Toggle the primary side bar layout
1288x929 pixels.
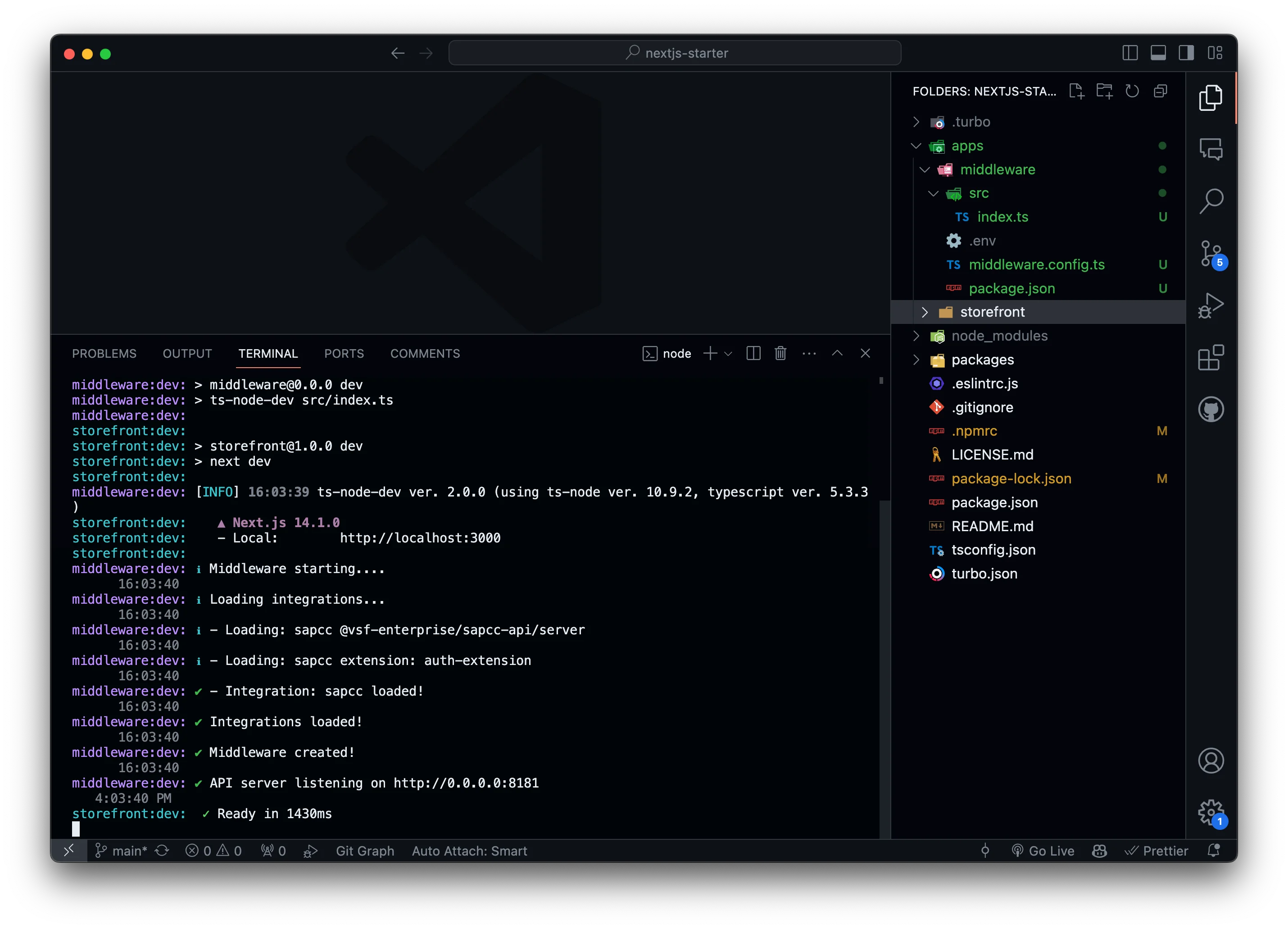pos(1130,52)
